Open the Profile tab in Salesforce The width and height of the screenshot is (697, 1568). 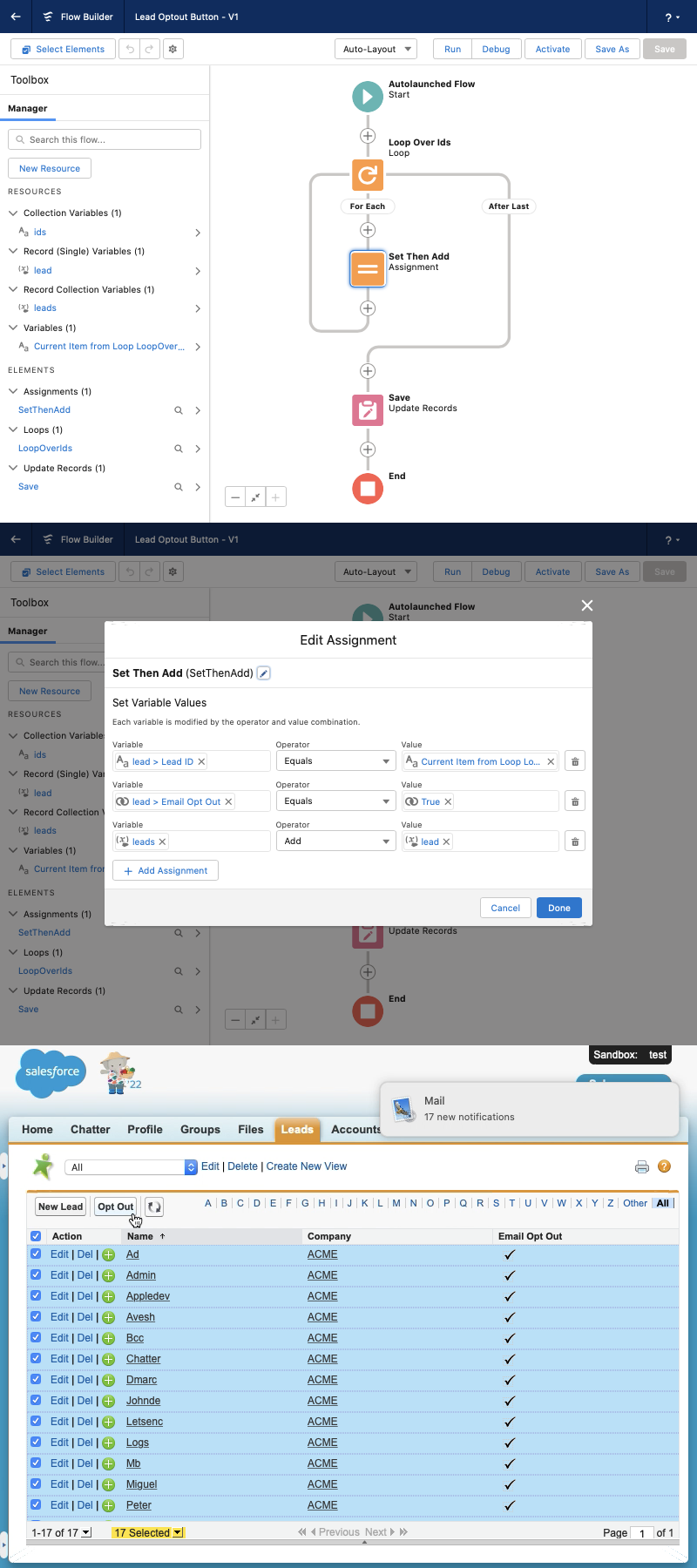click(145, 1130)
